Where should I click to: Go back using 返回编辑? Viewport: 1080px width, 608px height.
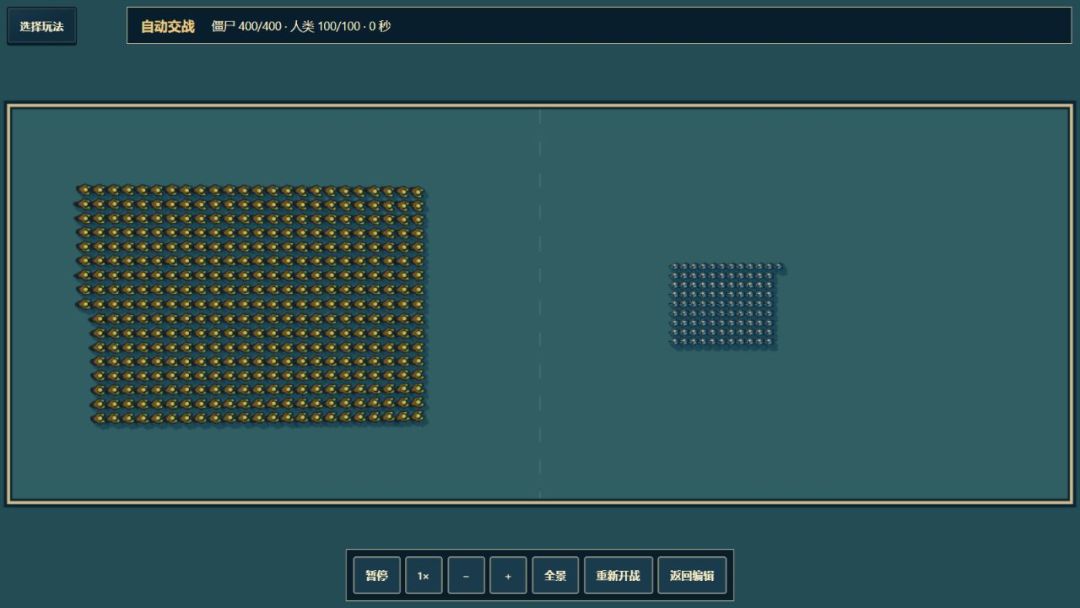[692, 575]
